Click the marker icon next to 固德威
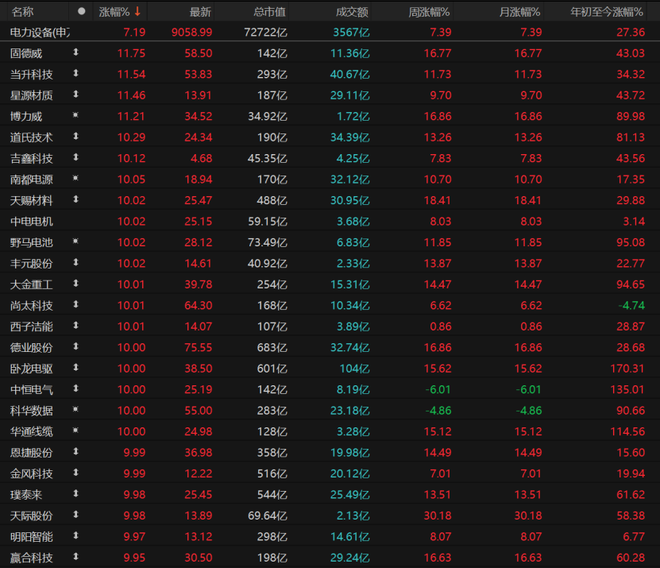 pos(76,52)
